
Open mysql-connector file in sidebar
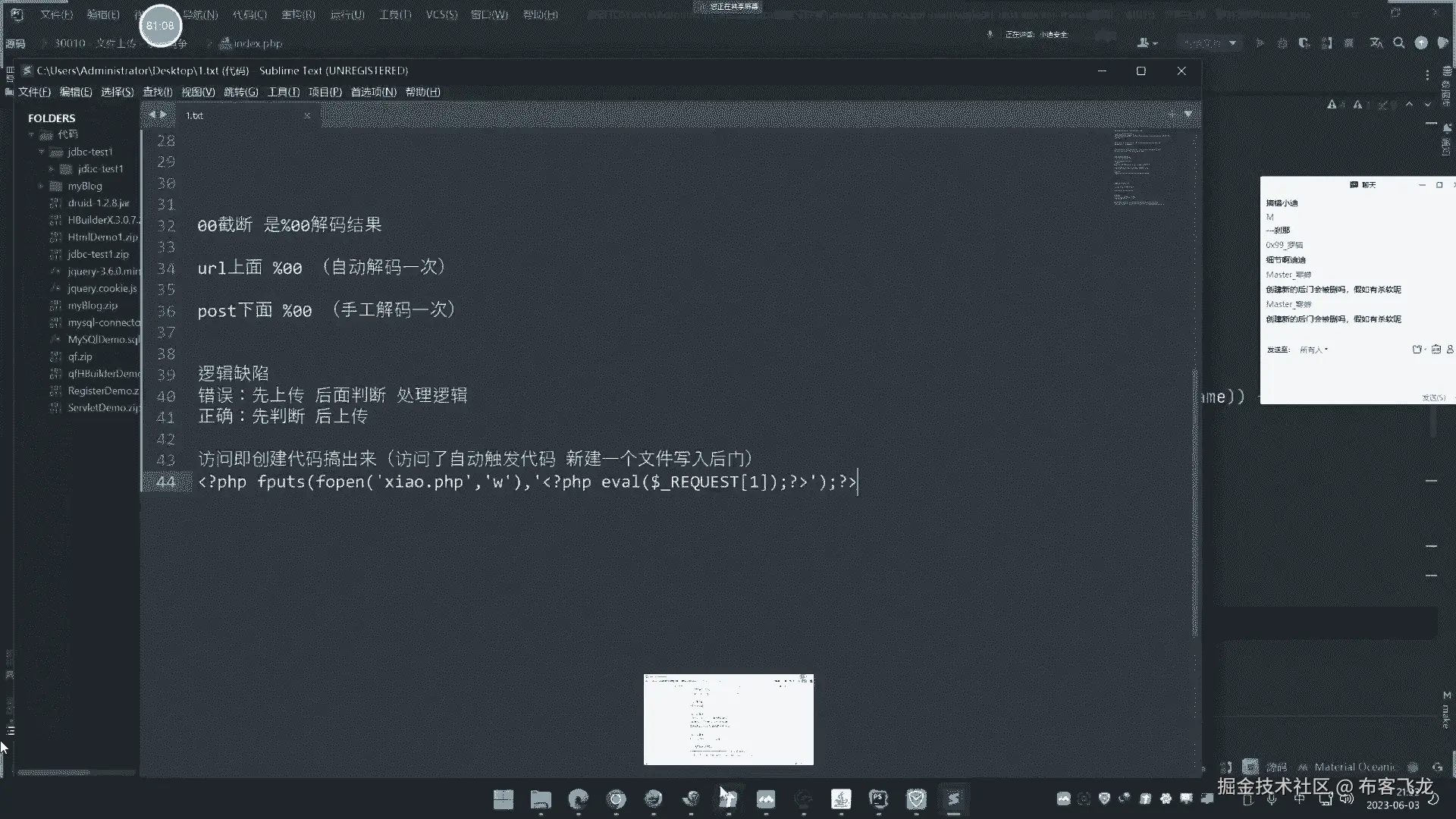pyautogui.click(x=103, y=322)
